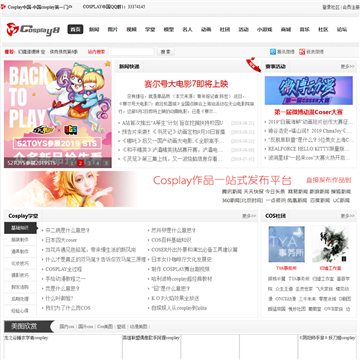Open the Sina Weibo icon link
Viewport: 360px width, 360px height.
pyautogui.click(x=302, y=52)
